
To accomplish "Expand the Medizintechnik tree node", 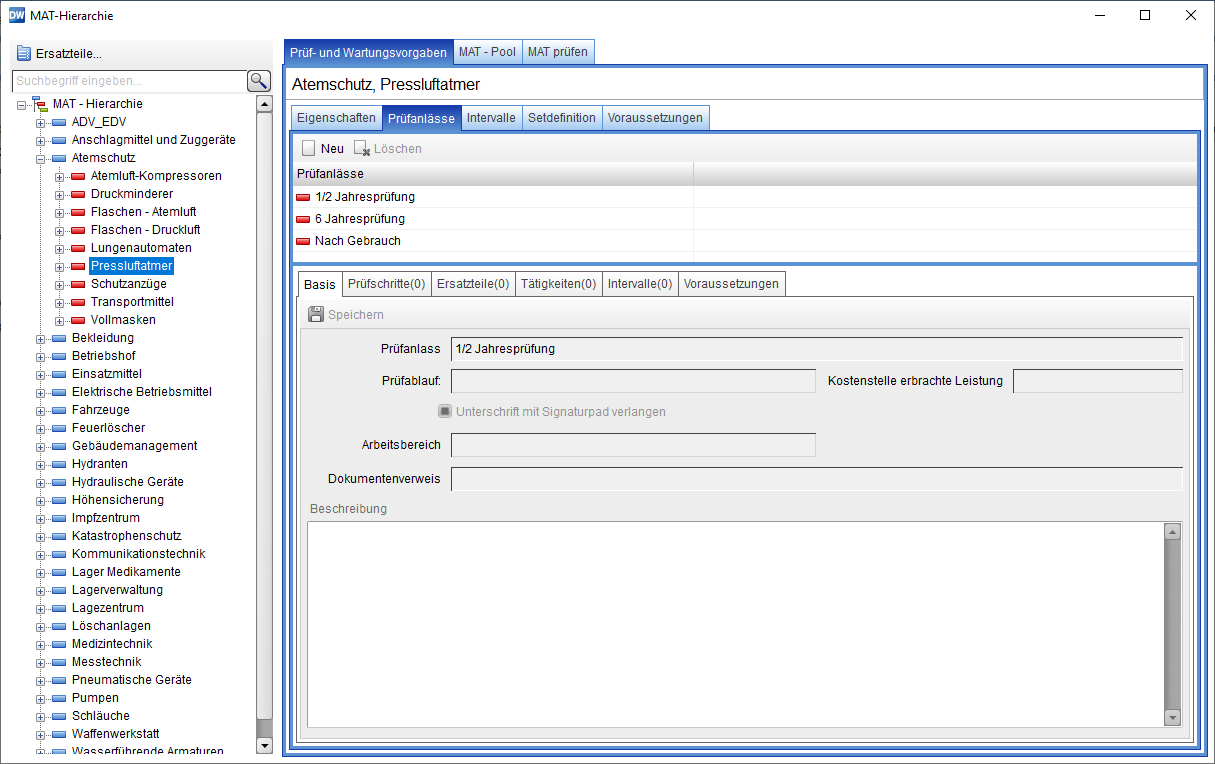I will tap(41, 644).
